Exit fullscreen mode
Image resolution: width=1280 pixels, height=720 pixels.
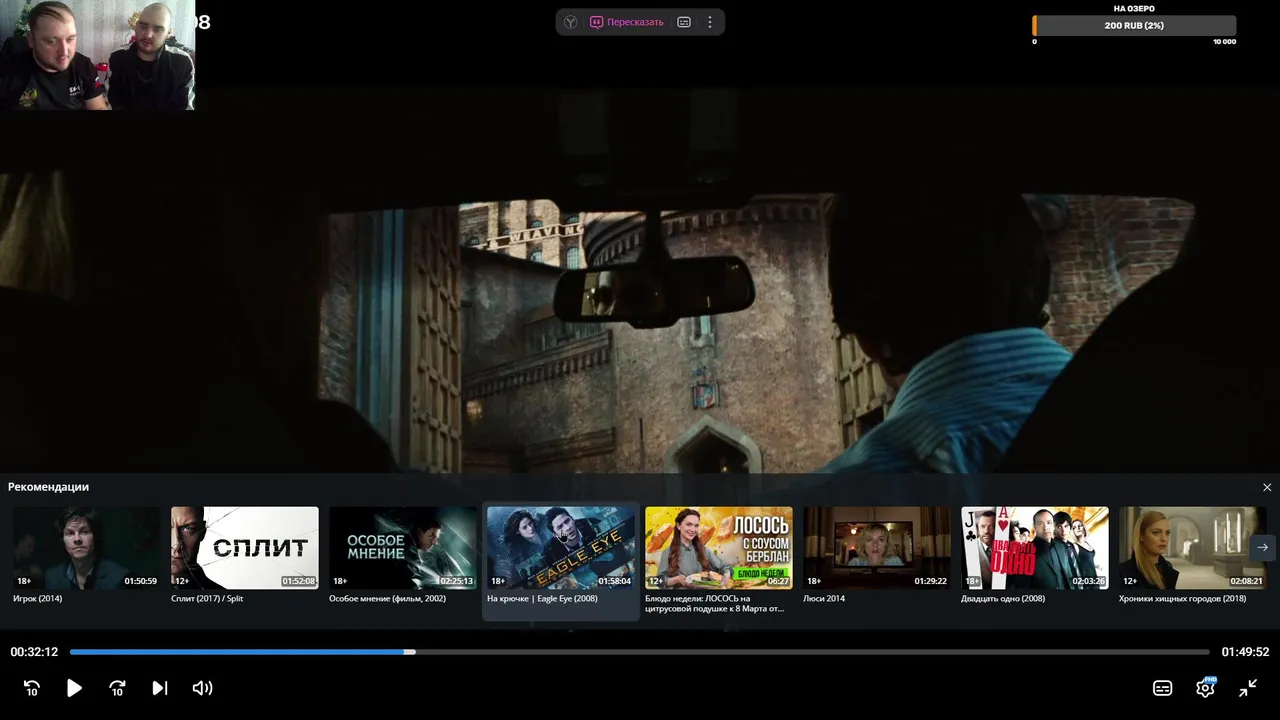[1248, 688]
